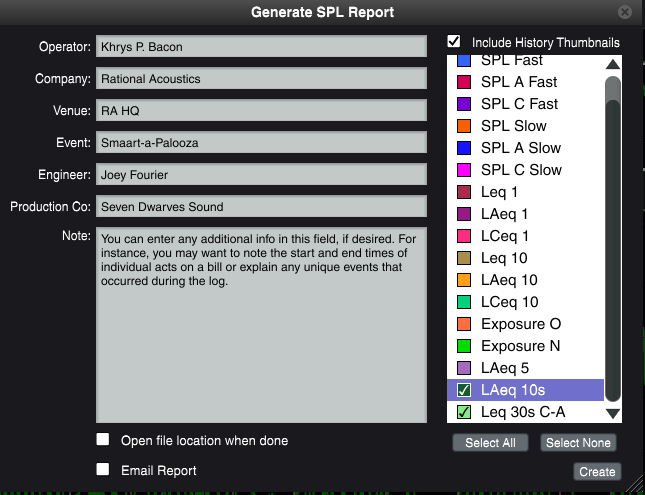Click the resize grip in dialog corner
The width and height of the screenshot is (645, 495).
pos(635,483)
